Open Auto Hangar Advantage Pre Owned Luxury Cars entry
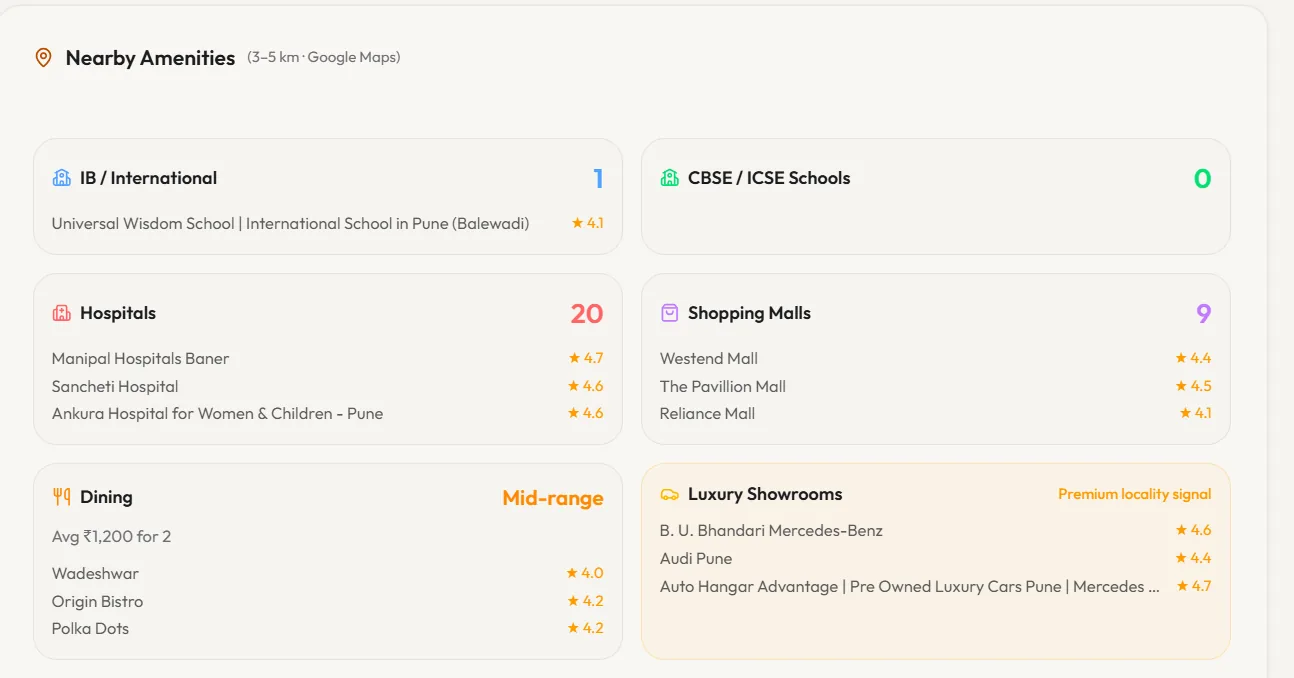The height and width of the screenshot is (678, 1294). tap(910, 586)
